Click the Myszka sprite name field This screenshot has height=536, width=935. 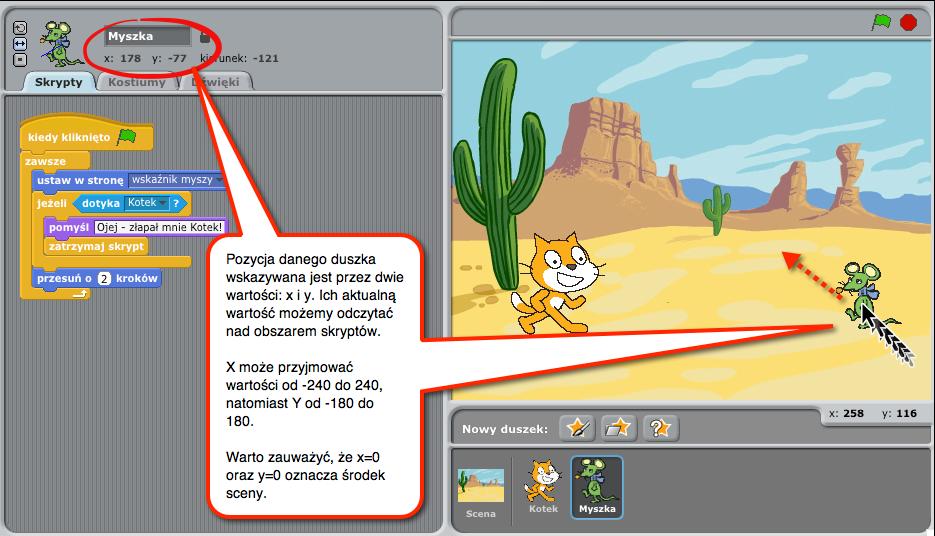(x=147, y=36)
